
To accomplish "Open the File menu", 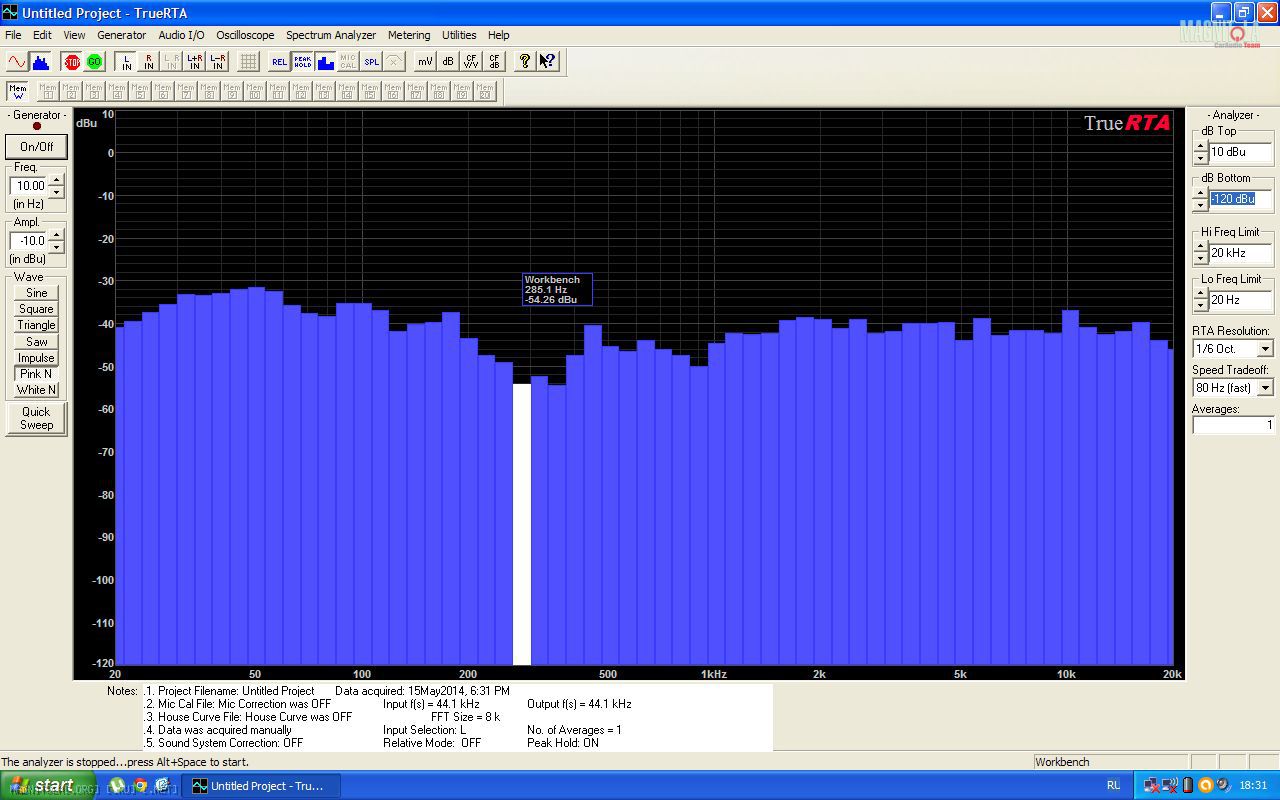I will point(13,35).
